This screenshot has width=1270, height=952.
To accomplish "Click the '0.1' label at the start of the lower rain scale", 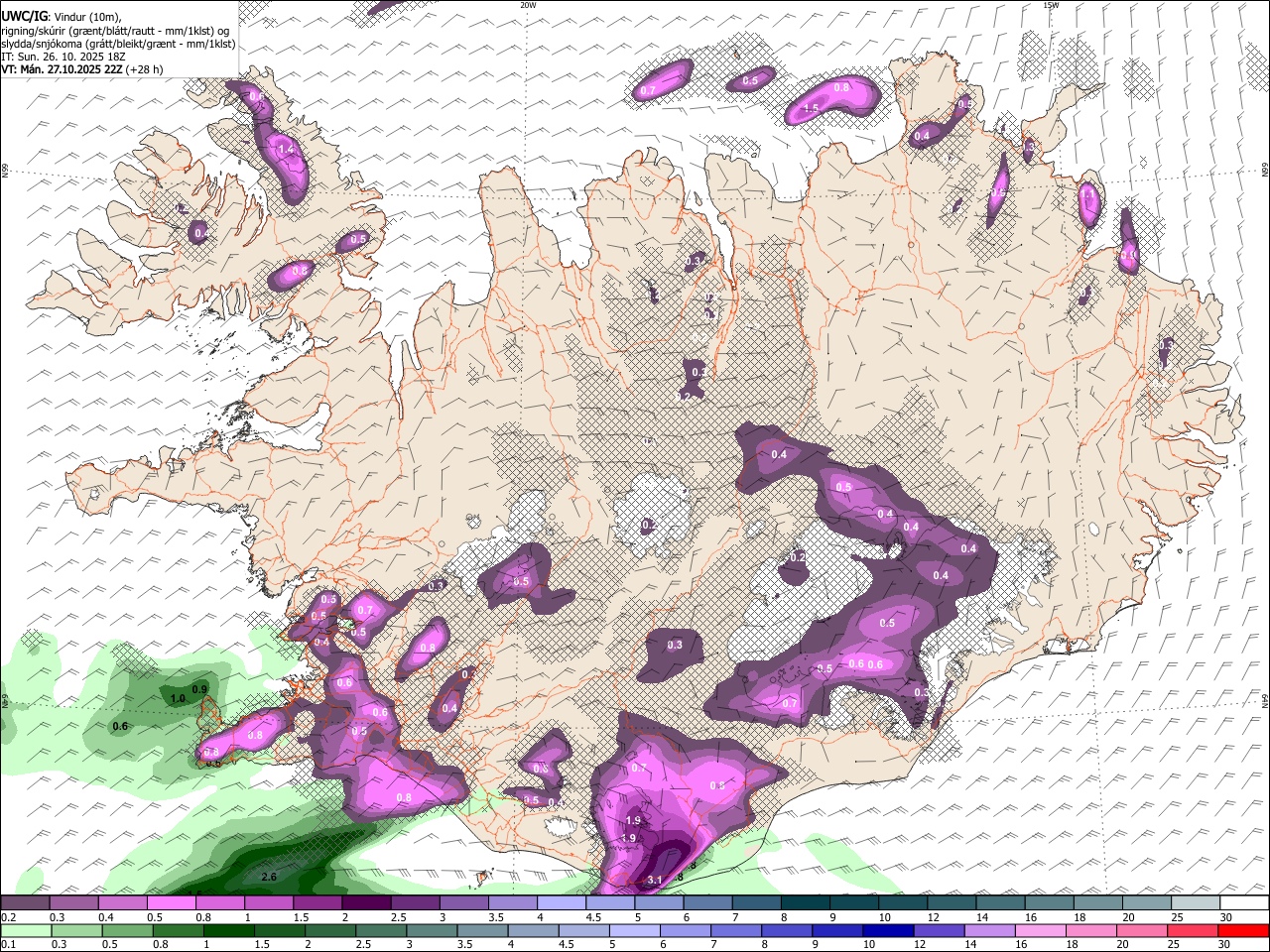I will tap(7, 945).
